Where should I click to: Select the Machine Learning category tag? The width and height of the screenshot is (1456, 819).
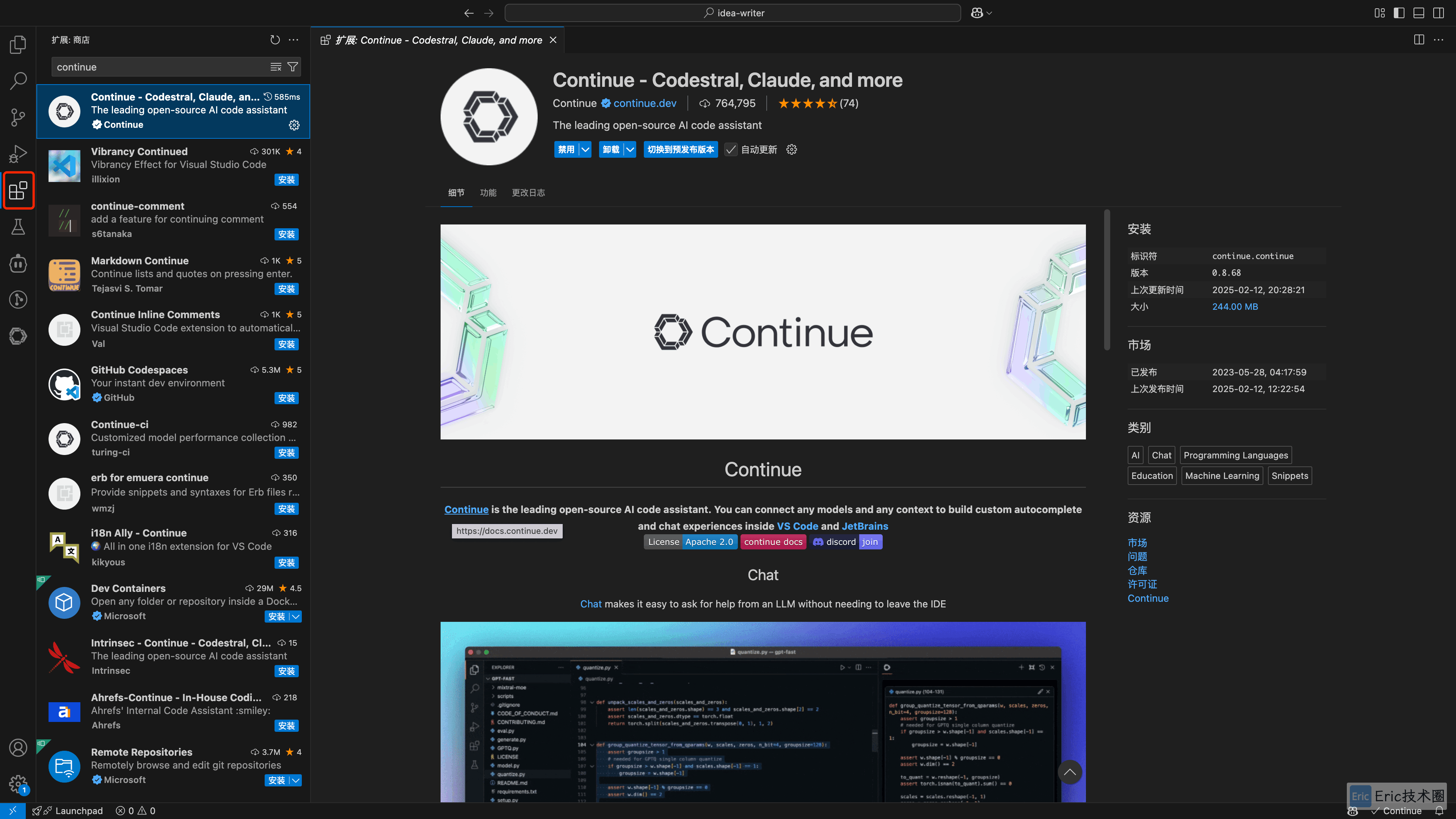[1222, 475]
